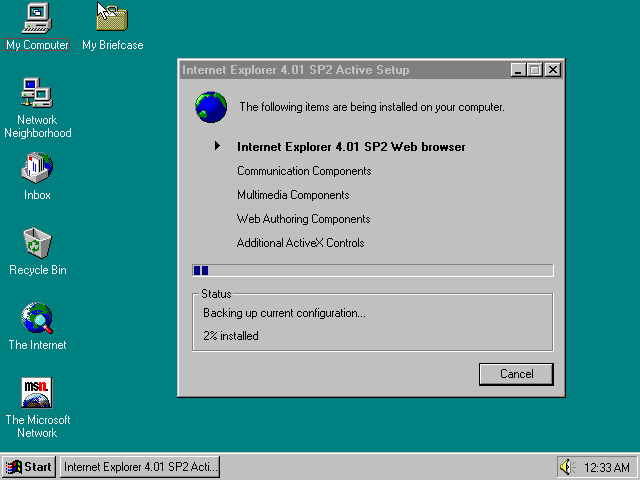The image size is (640, 480).
Task: Click 'The following items are being installed' text
Action: point(372,107)
